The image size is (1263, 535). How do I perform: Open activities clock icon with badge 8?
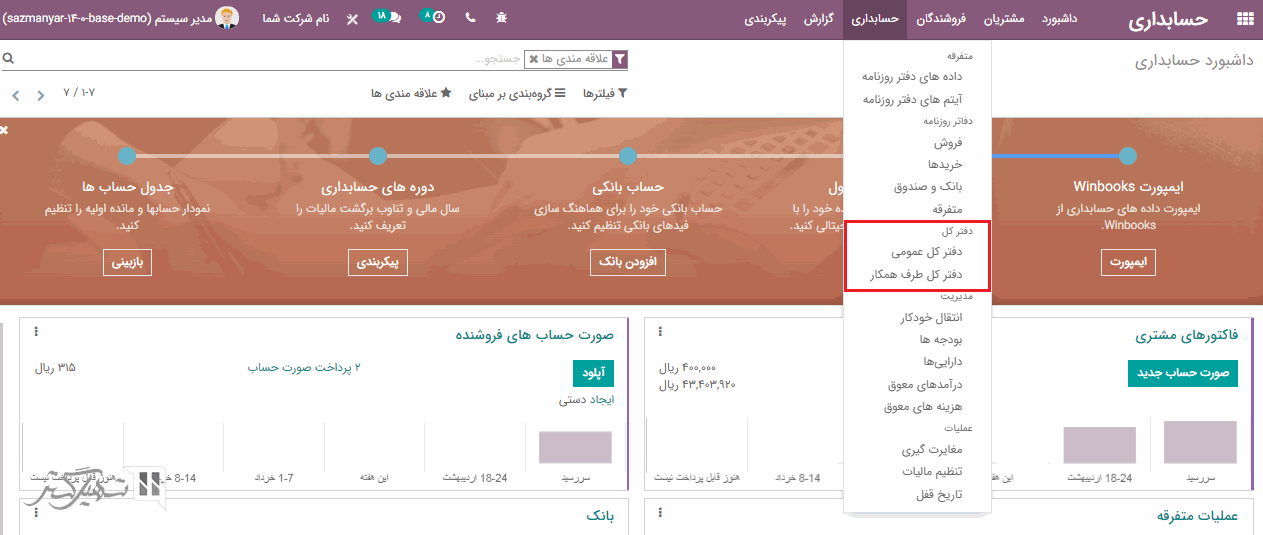435,18
